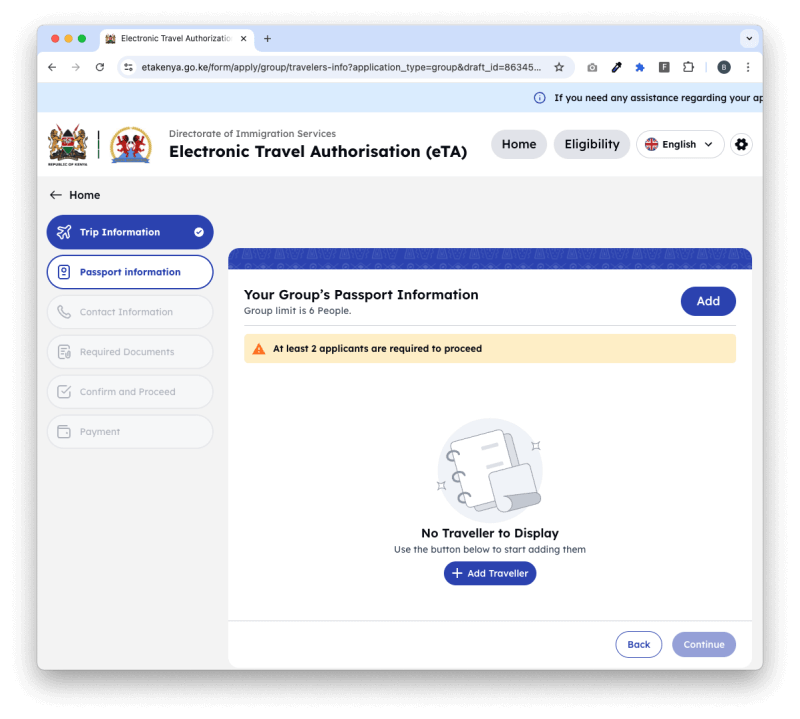
Task: Select the Payment step
Action: click(130, 432)
